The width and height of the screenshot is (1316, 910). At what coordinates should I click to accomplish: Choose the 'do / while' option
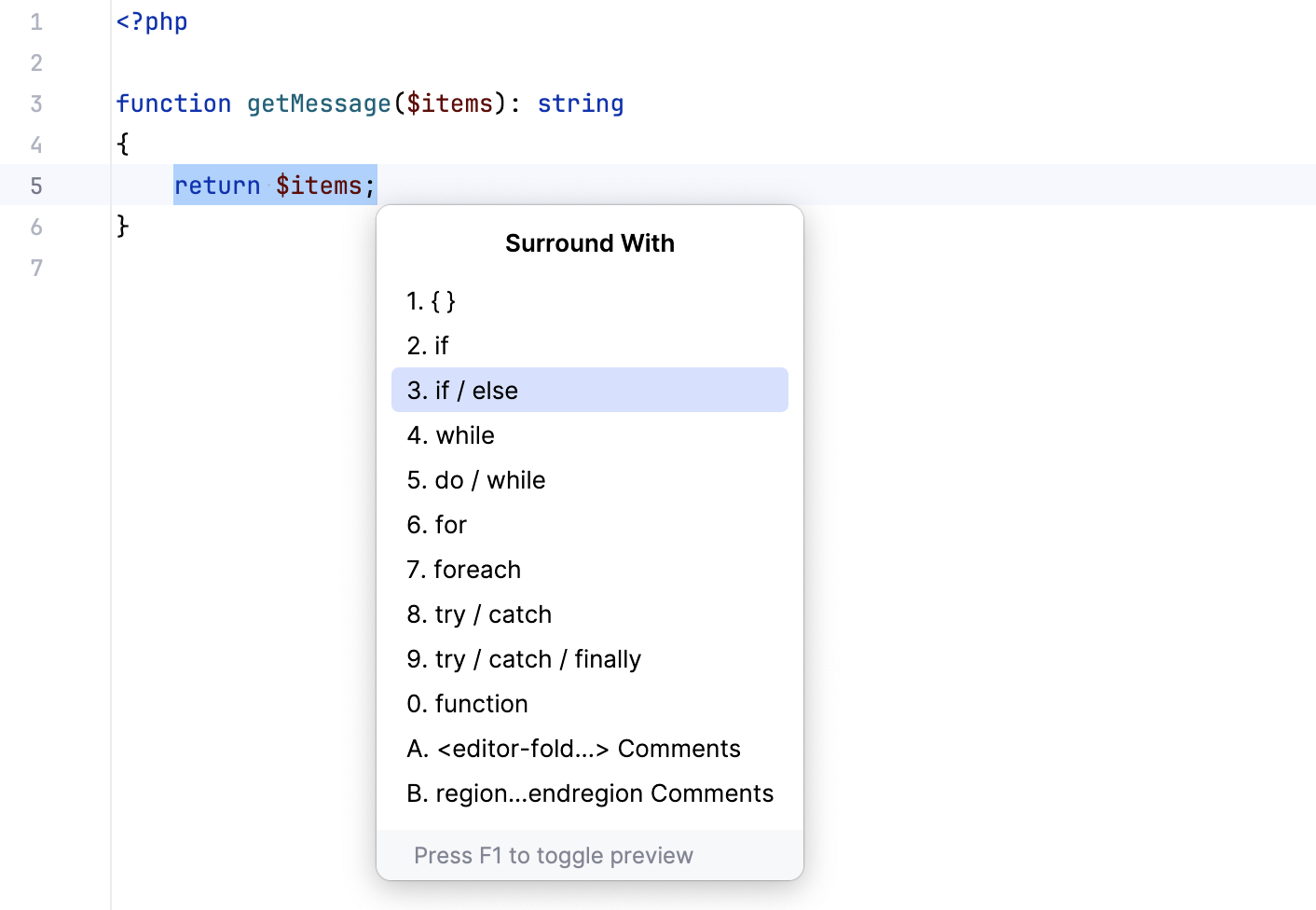476,480
